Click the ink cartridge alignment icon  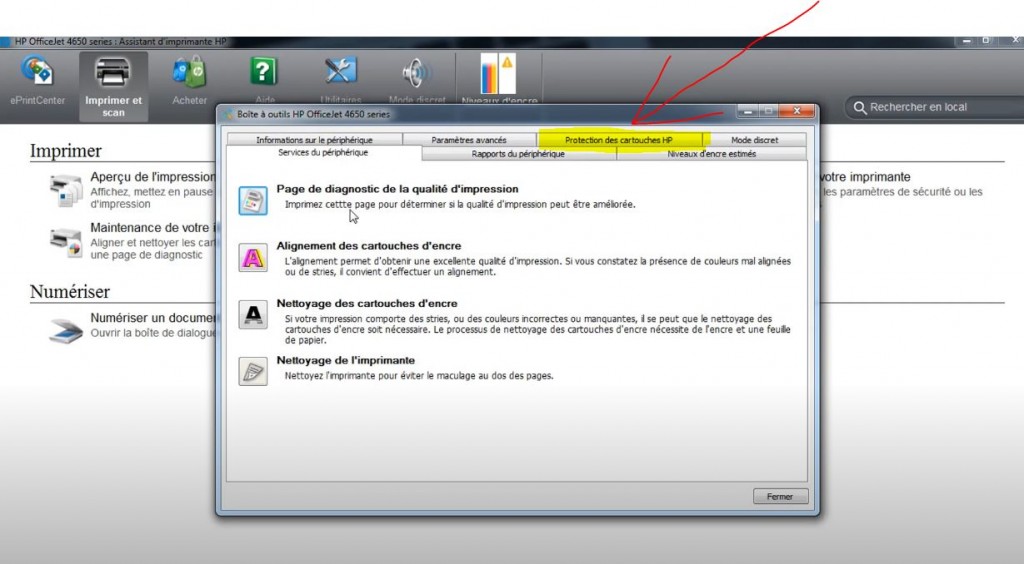coord(253,258)
